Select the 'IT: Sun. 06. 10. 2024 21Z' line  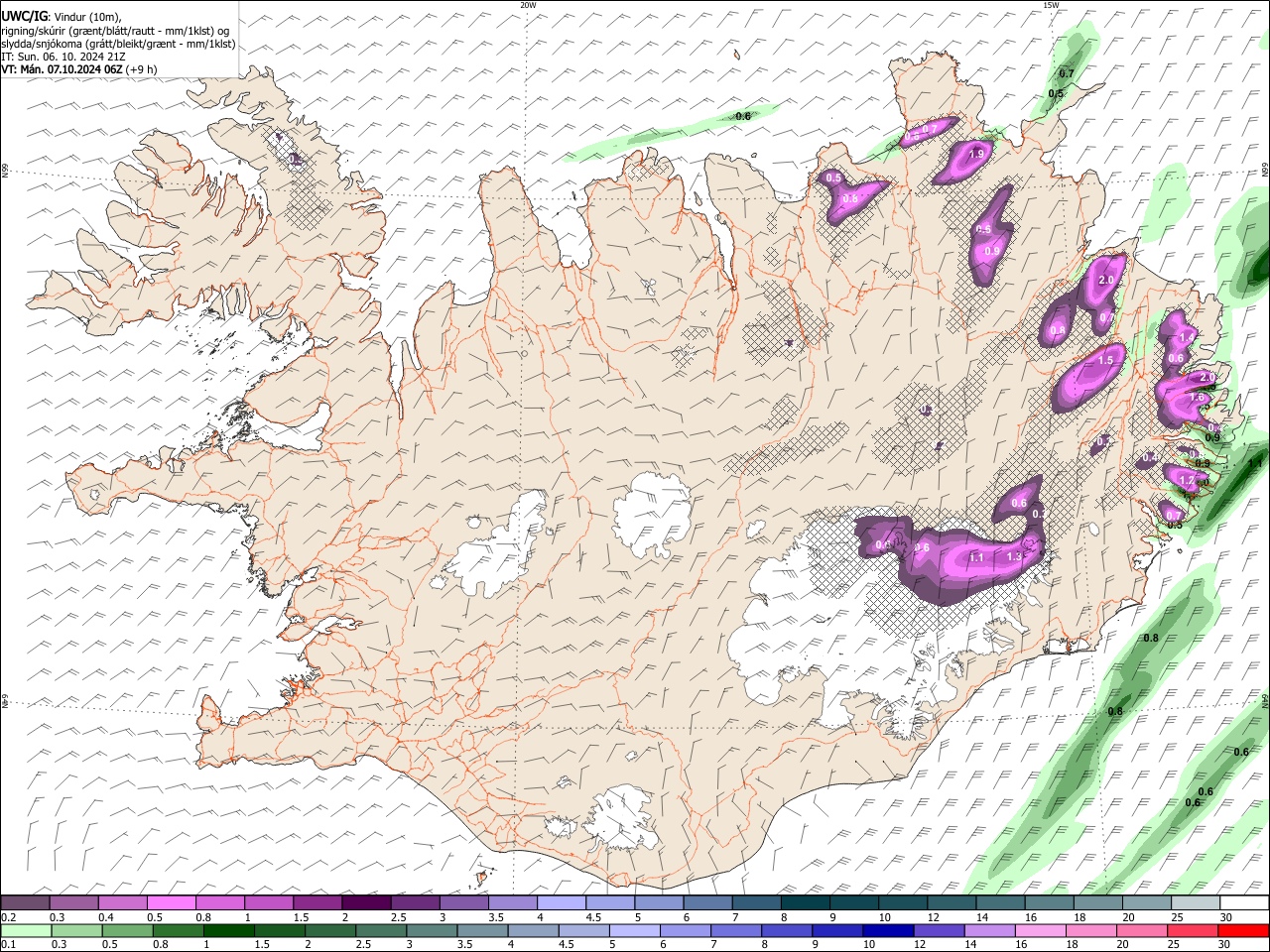[63, 57]
